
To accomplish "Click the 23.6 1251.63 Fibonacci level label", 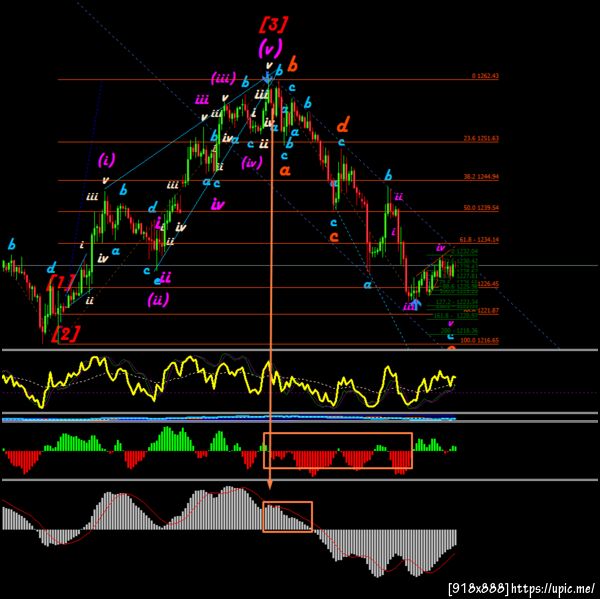I will (481, 139).
